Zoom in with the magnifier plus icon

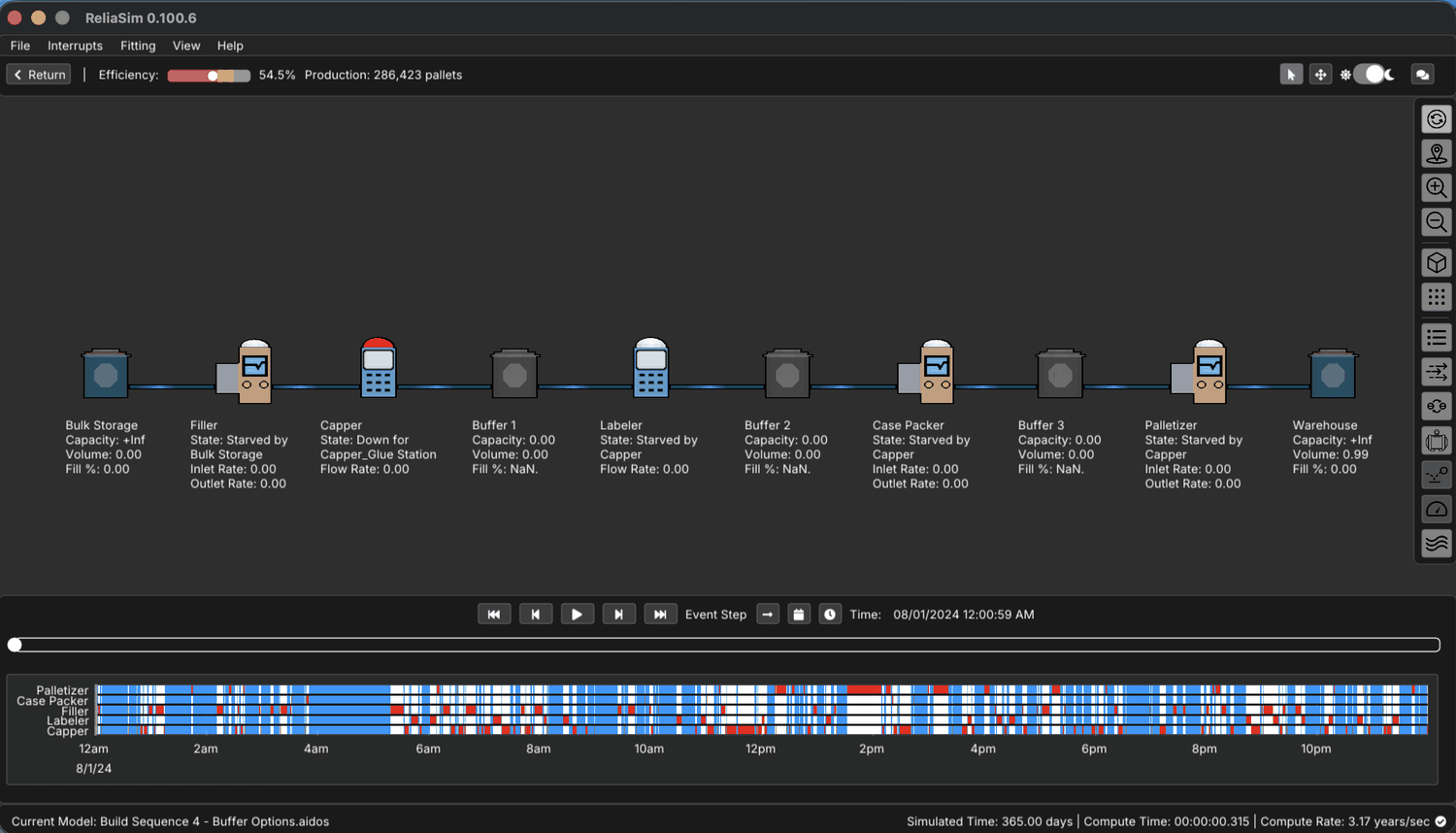pyautogui.click(x=1437, y=187)
